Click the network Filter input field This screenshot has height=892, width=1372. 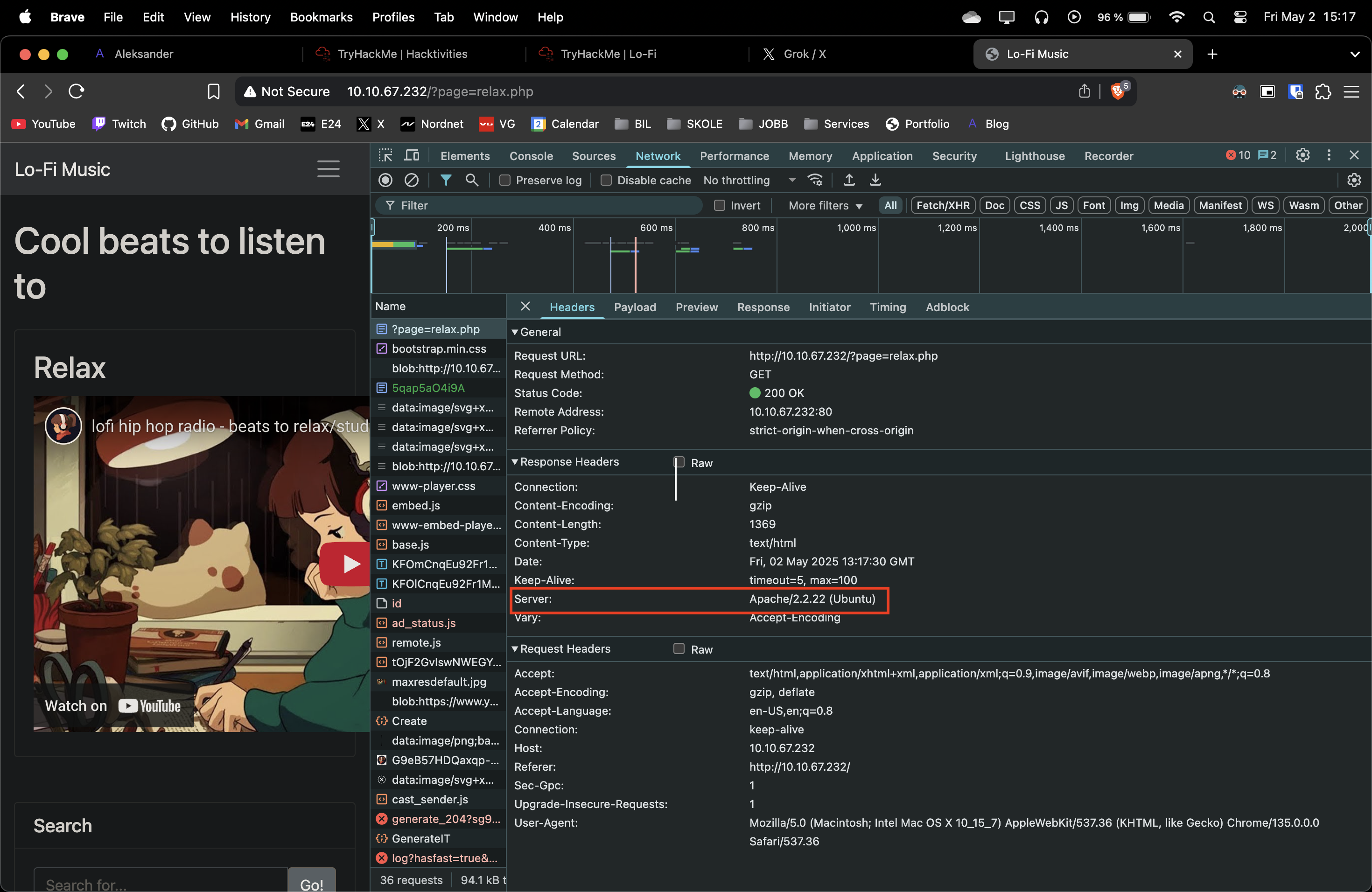(539, 206)
